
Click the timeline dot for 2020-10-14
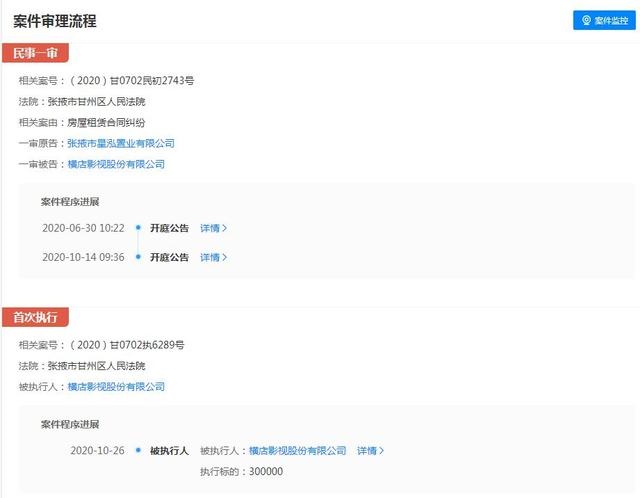click(138, 257)
